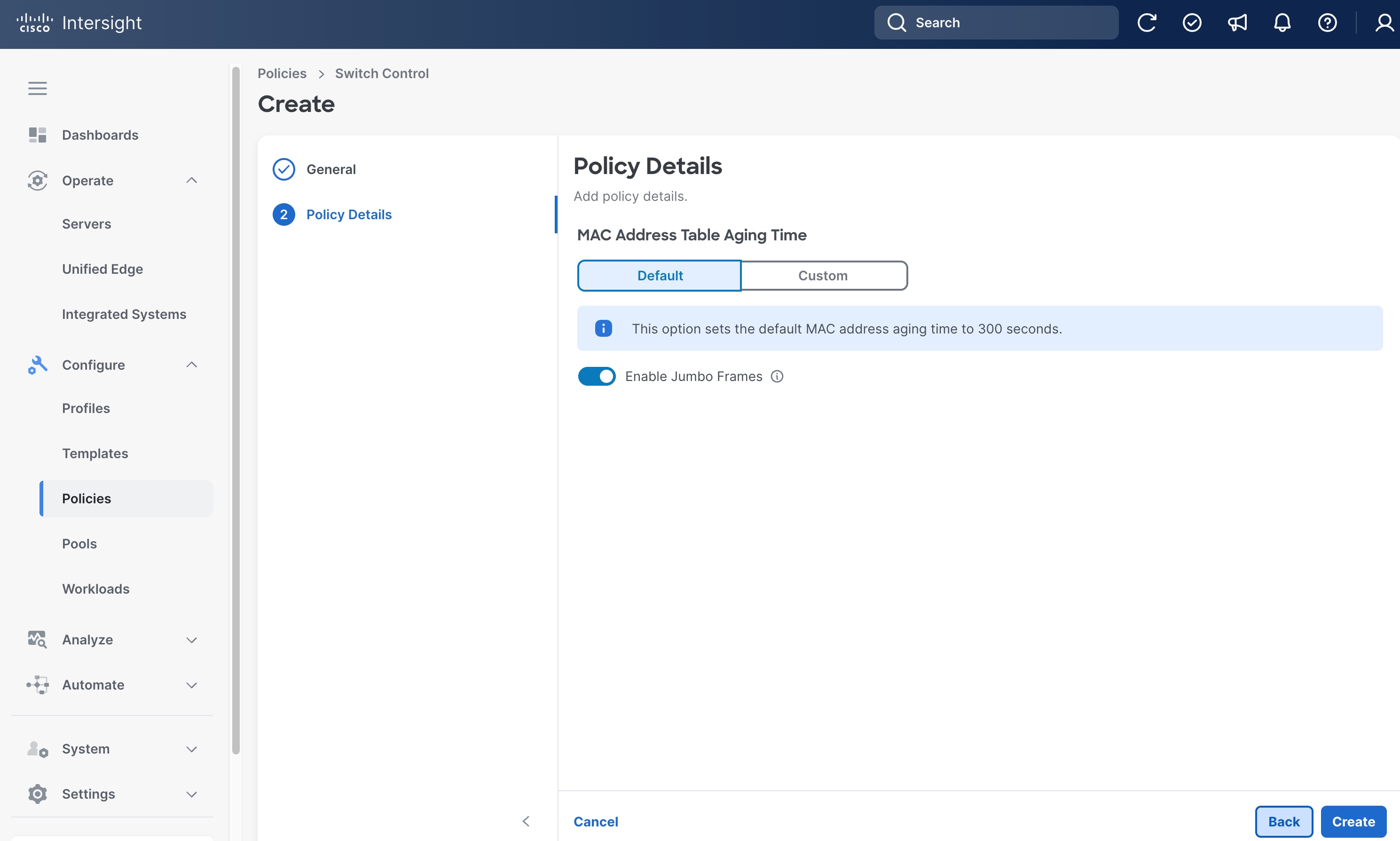The image size is (1400, 841).
Task: Click 'MAC Address Table Aging Time' heading
Action: (x=692, y=235)
